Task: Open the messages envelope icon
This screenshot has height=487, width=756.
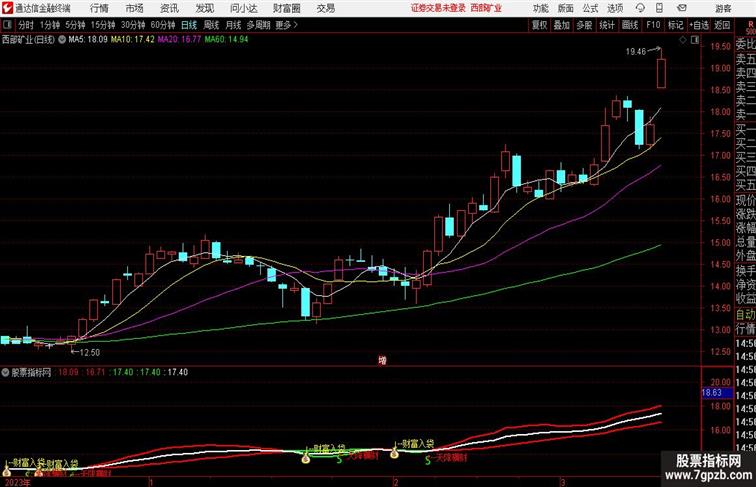Action: point(682,8)
